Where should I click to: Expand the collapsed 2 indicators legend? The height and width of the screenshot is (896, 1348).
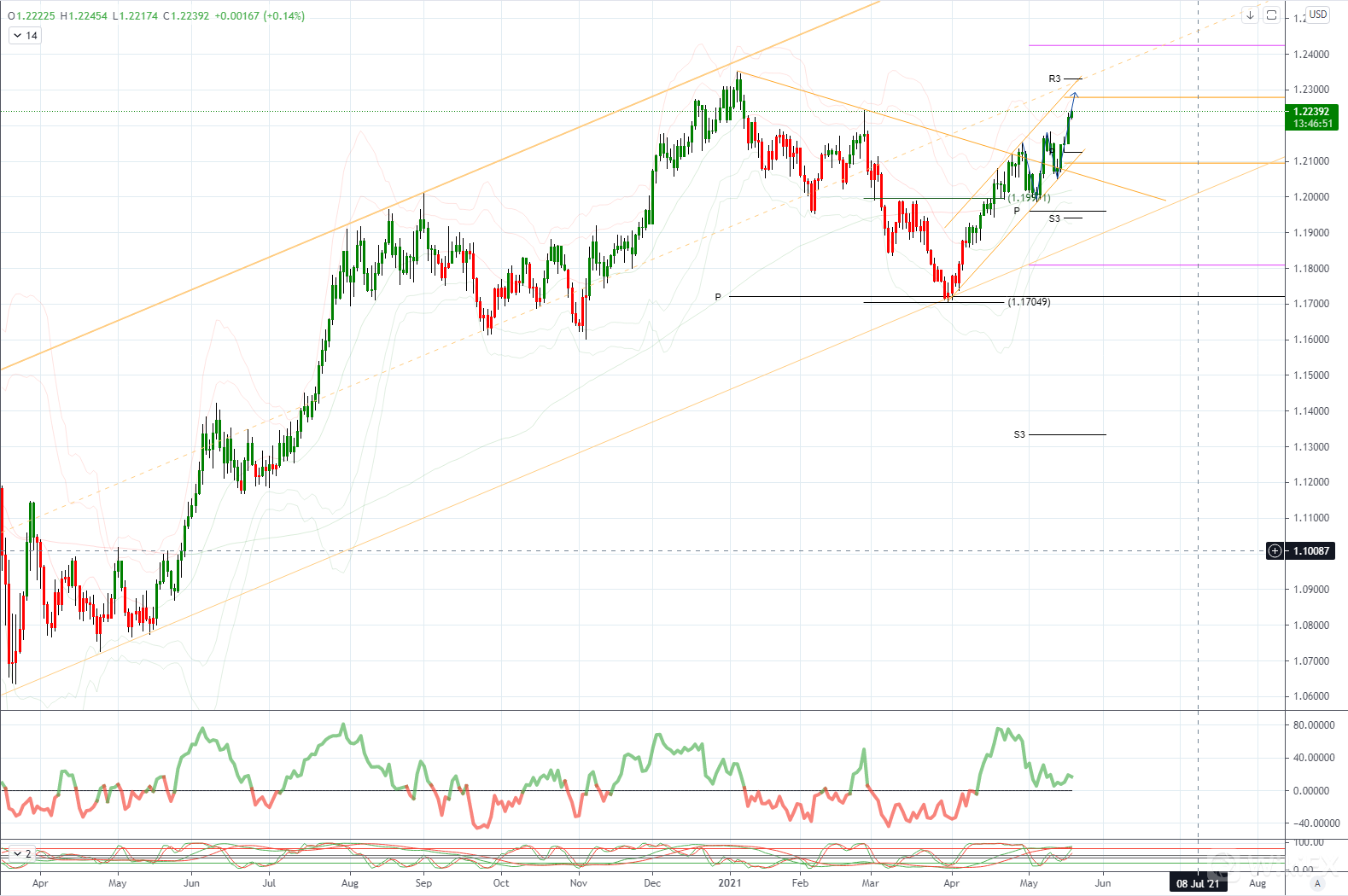point(20,853)
